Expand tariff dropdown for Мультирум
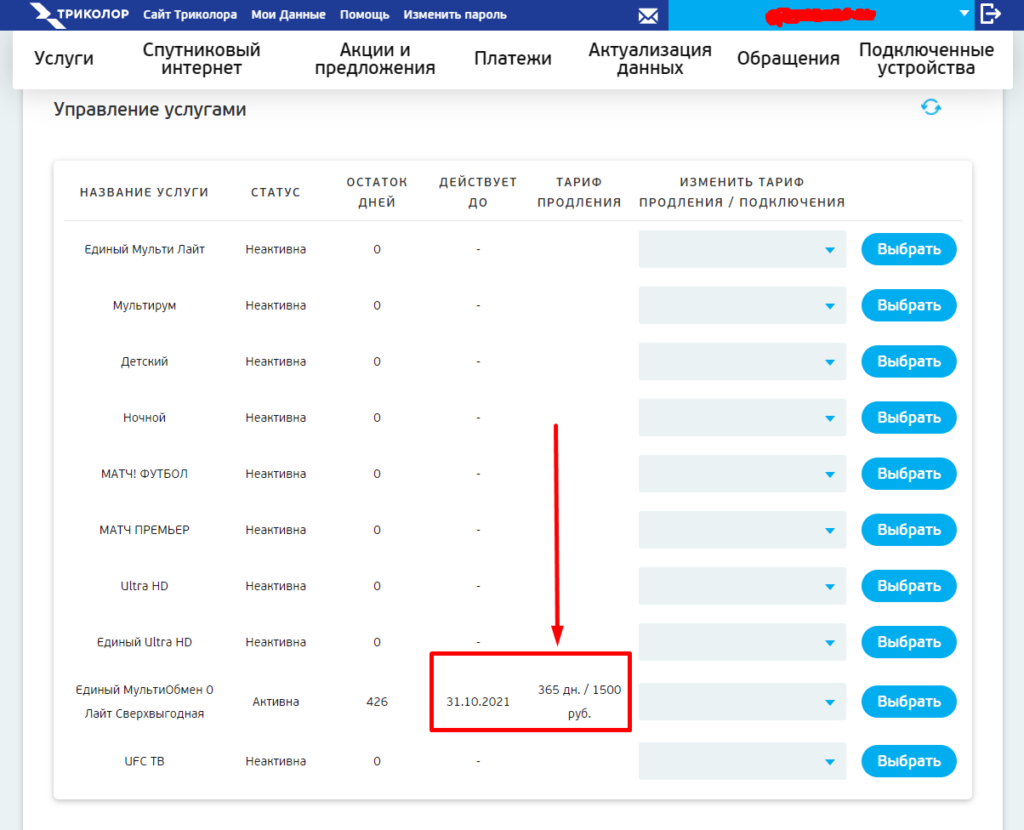This screenshot has height=830, width=1024. tap(742, 306)
